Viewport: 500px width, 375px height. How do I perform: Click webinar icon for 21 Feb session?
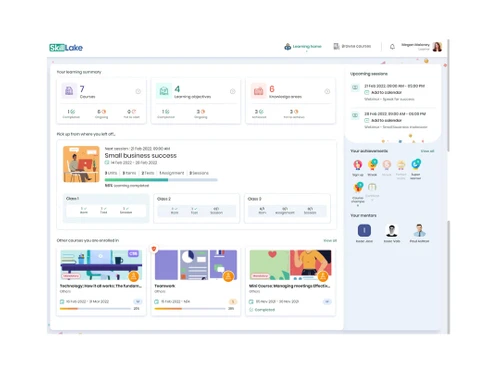click(x=355, y=88)
